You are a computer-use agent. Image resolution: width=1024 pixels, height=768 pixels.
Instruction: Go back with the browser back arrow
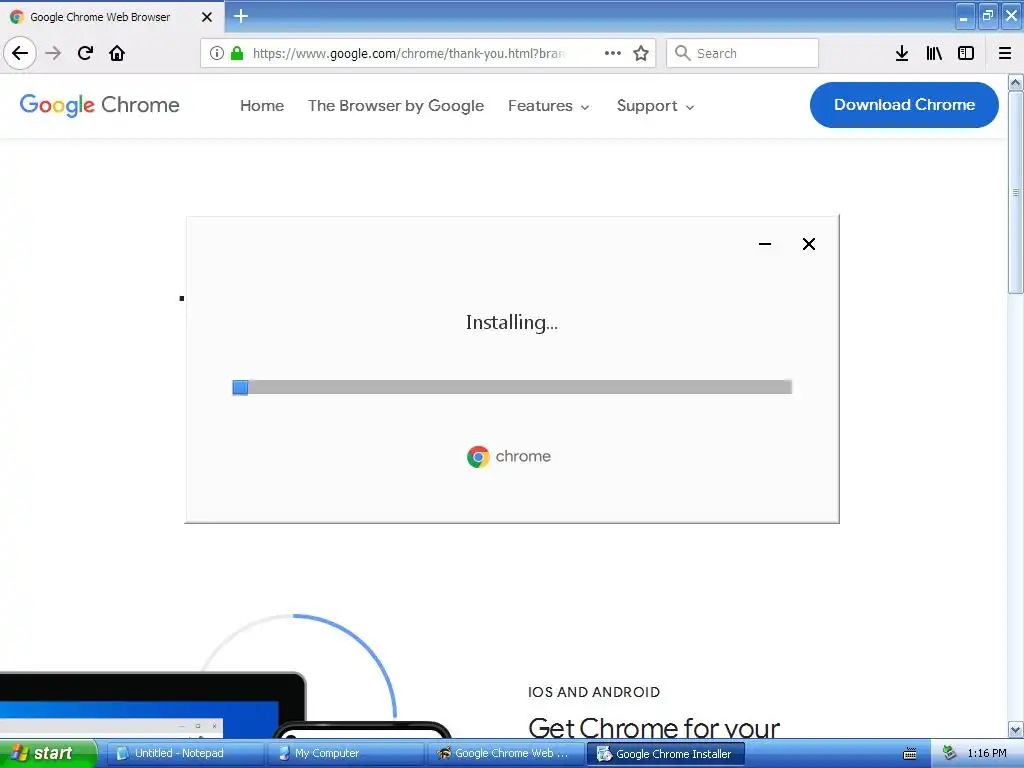pyautogui.click(x=20, y=53)
